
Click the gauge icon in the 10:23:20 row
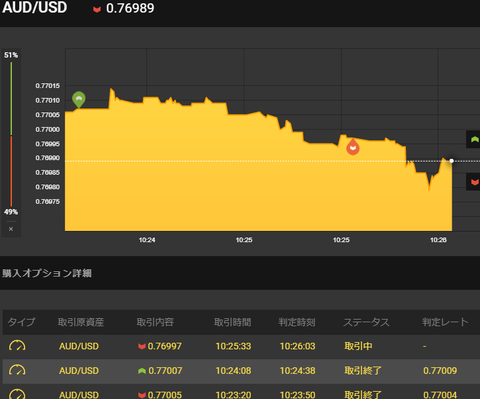(17, 394)
